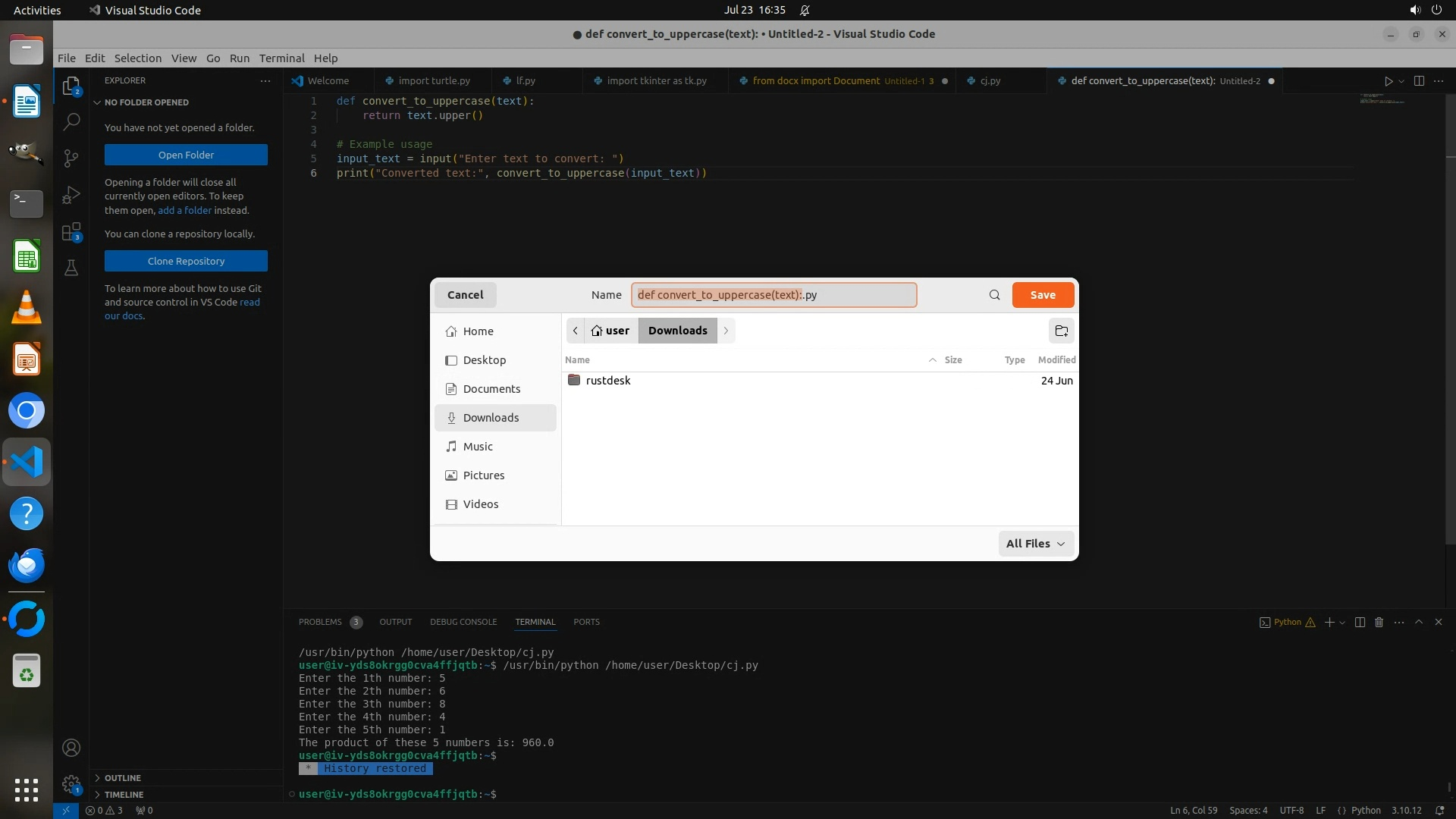
Task: Open the Search view in activity bar
Action: pyautogui.click(x=71, y=121)
